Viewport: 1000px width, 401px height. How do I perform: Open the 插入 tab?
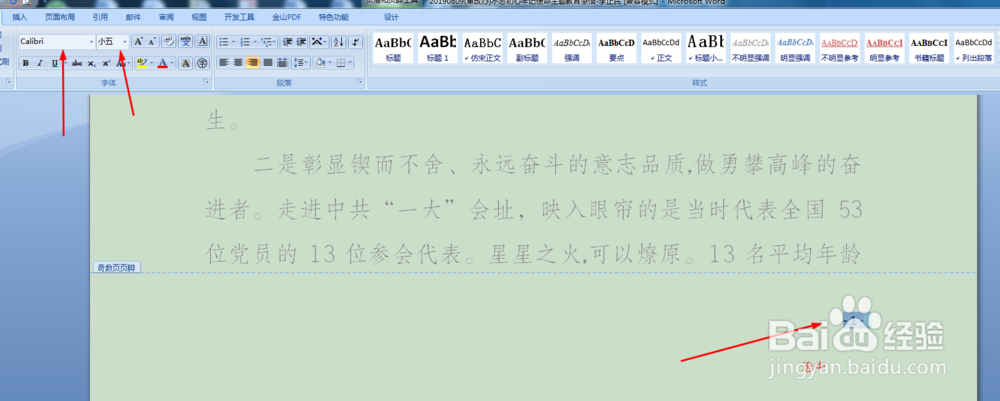[x=20, y=17]
